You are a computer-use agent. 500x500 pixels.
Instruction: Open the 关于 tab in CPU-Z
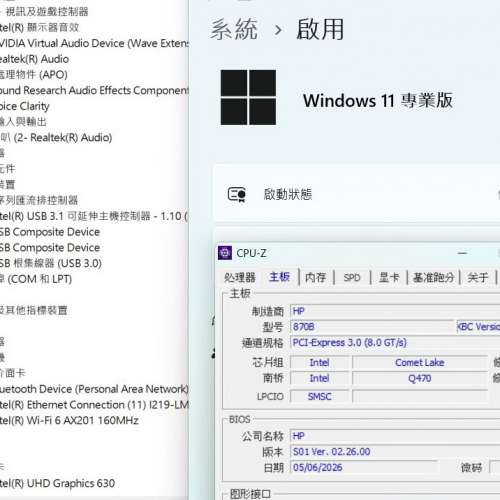point(478,277)
